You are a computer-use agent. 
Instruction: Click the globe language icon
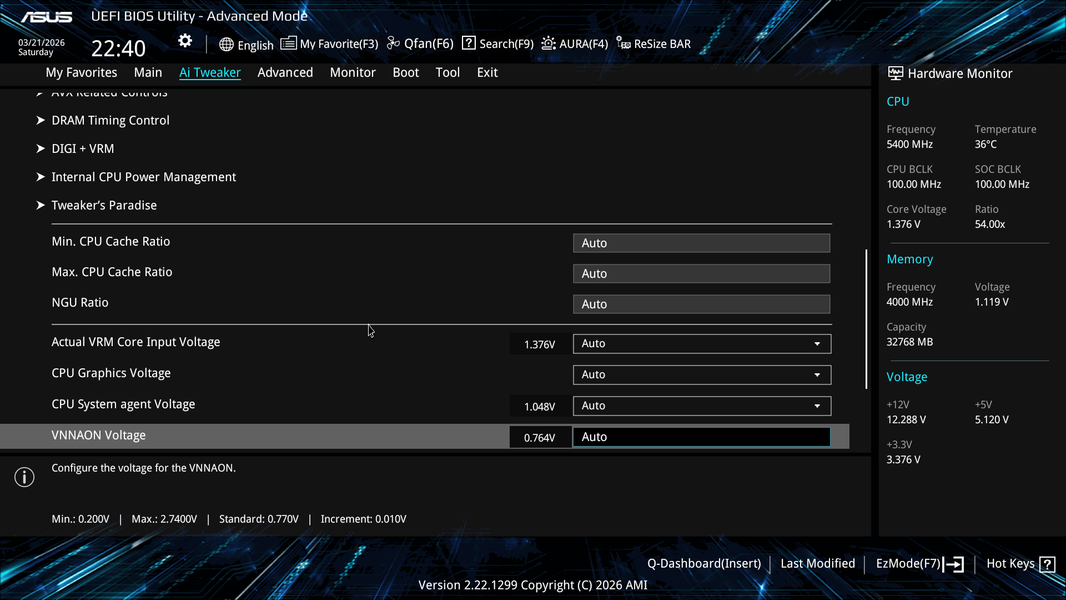click(x=226, y=44)
